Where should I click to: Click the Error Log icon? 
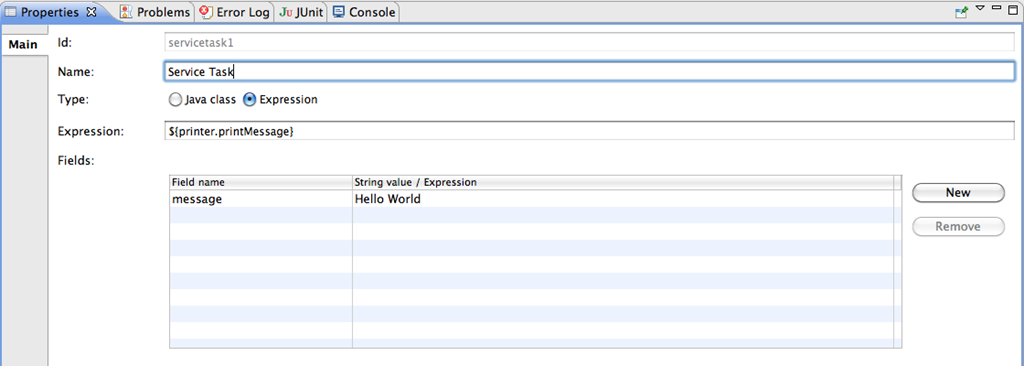click(x=206, y=12)
